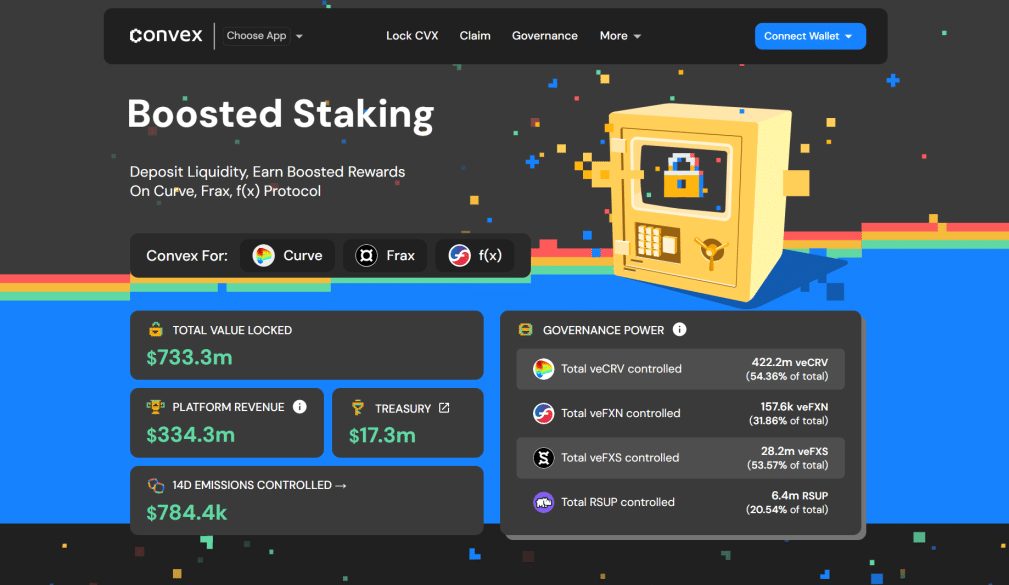Click the Connect Wallet button
The image size is (1009, 585).
tap(810, 36)
